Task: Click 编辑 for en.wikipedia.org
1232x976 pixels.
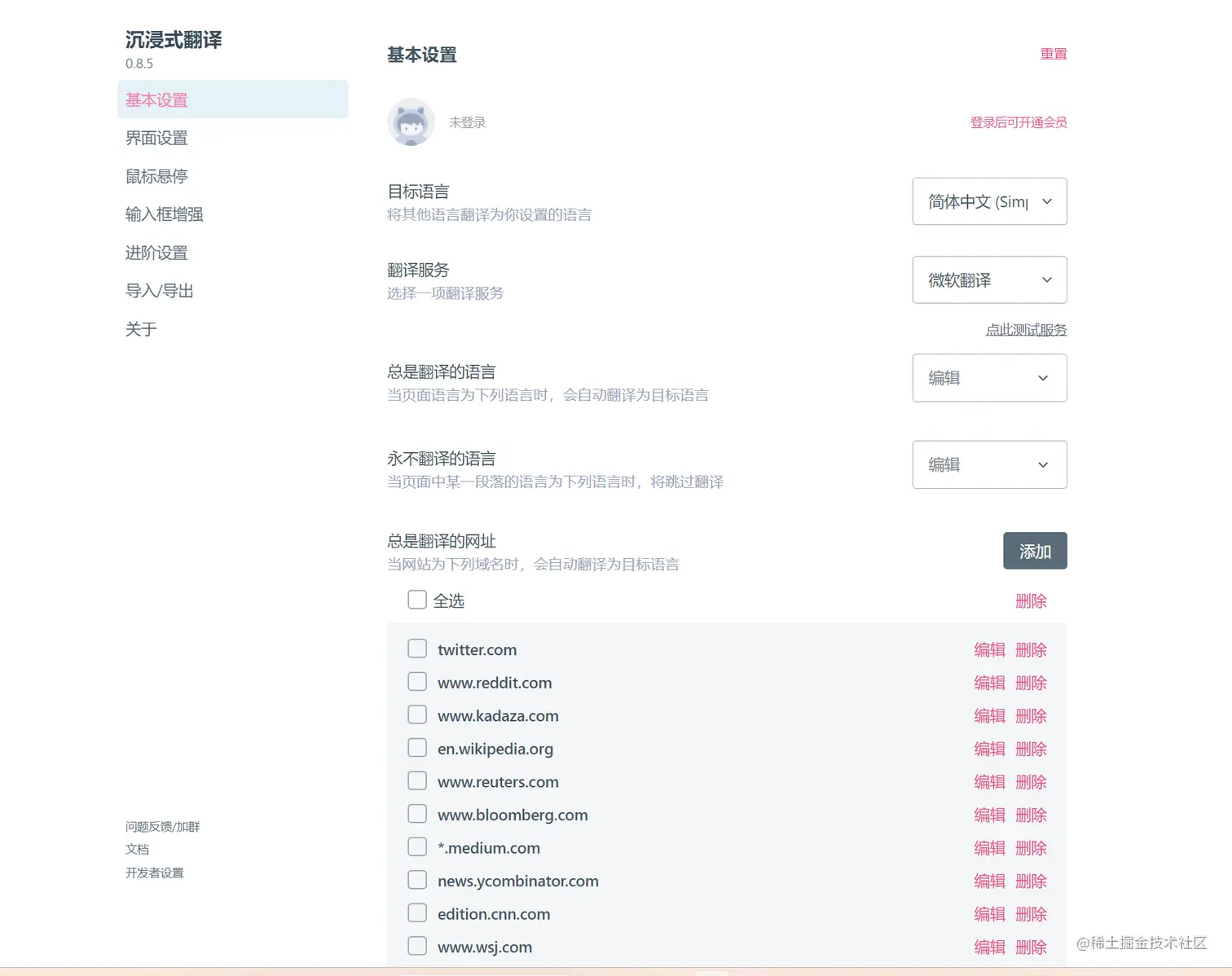Action: point(990,749)
